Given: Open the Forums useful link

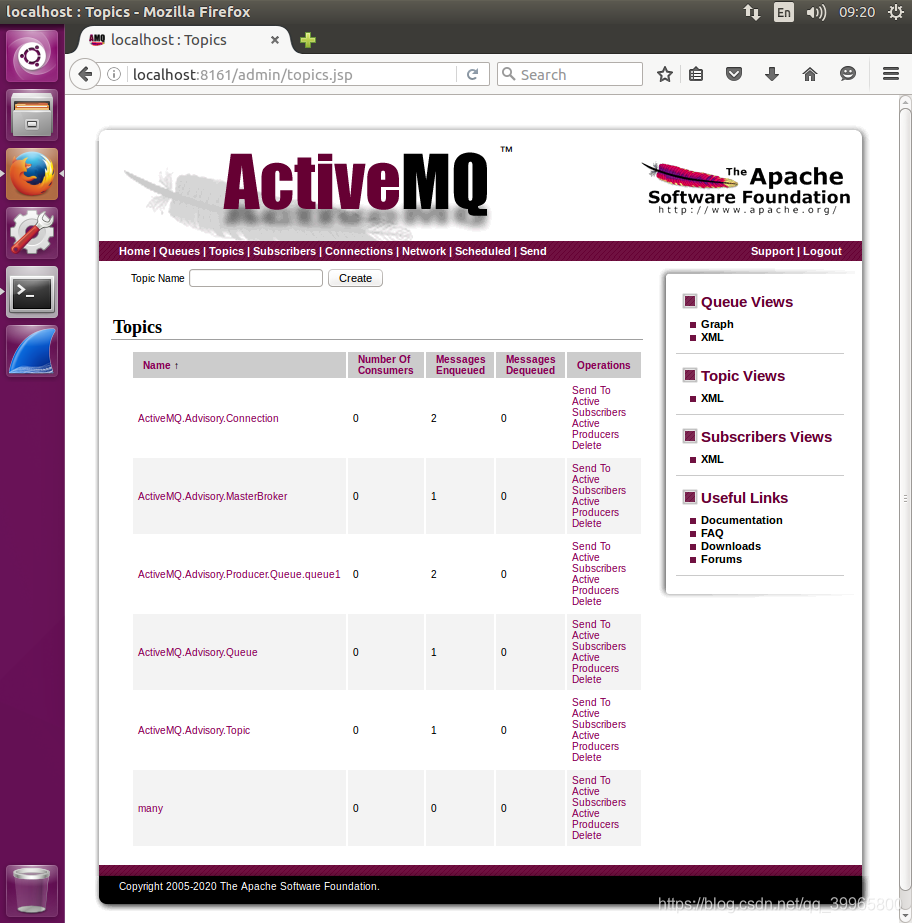Looking at the screenshot, I should 721,559.
